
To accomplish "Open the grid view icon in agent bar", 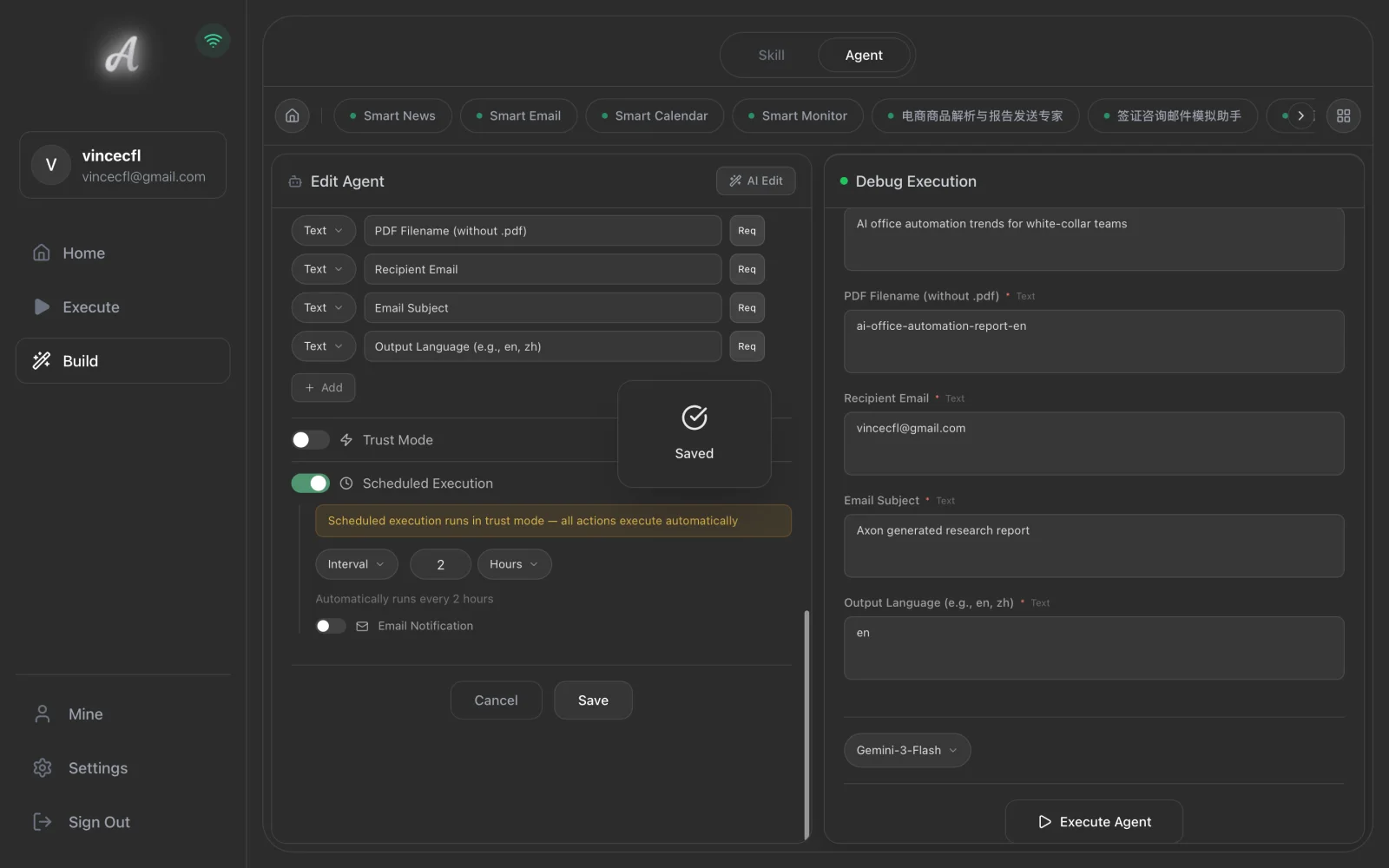I will (x=1343, y=115).
